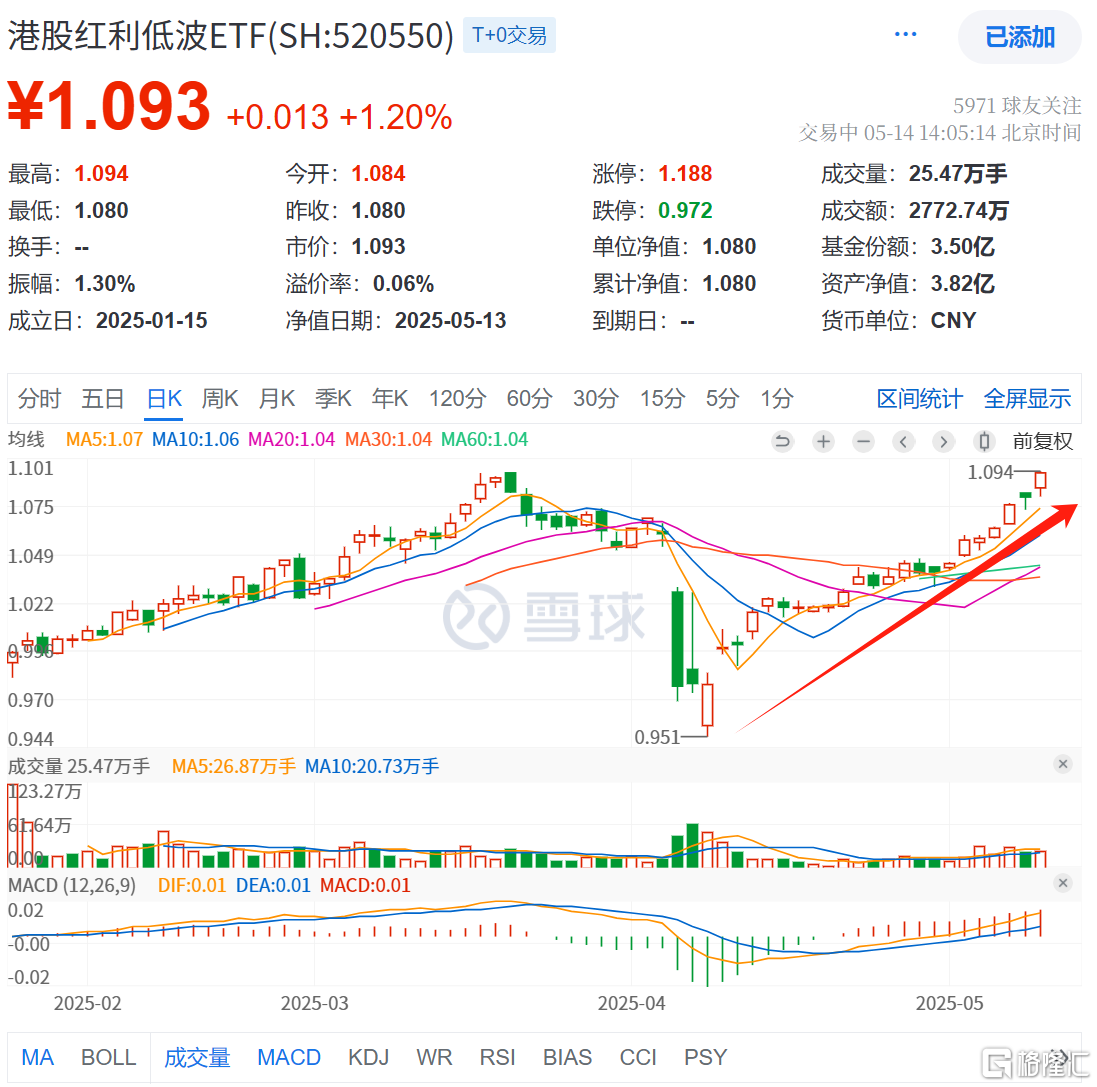
Task: Switch to 30分 chart tab
Action: click(595, 399)
